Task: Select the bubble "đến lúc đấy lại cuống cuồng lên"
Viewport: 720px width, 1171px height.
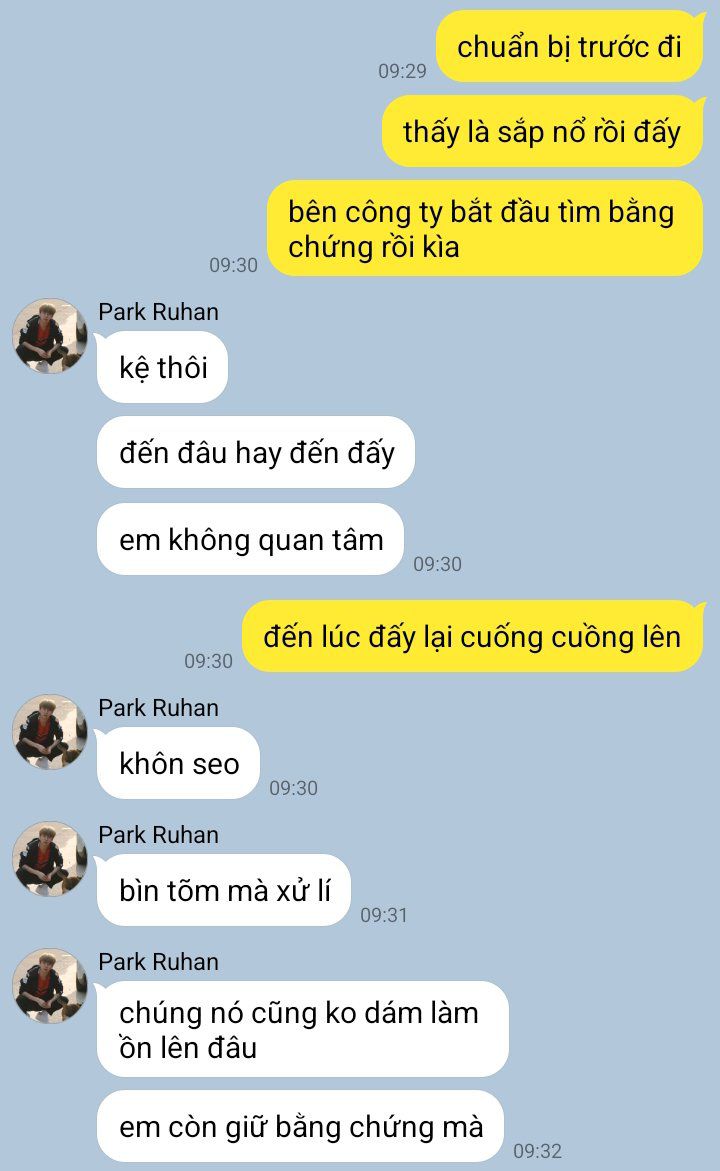Action: (473, 636)
